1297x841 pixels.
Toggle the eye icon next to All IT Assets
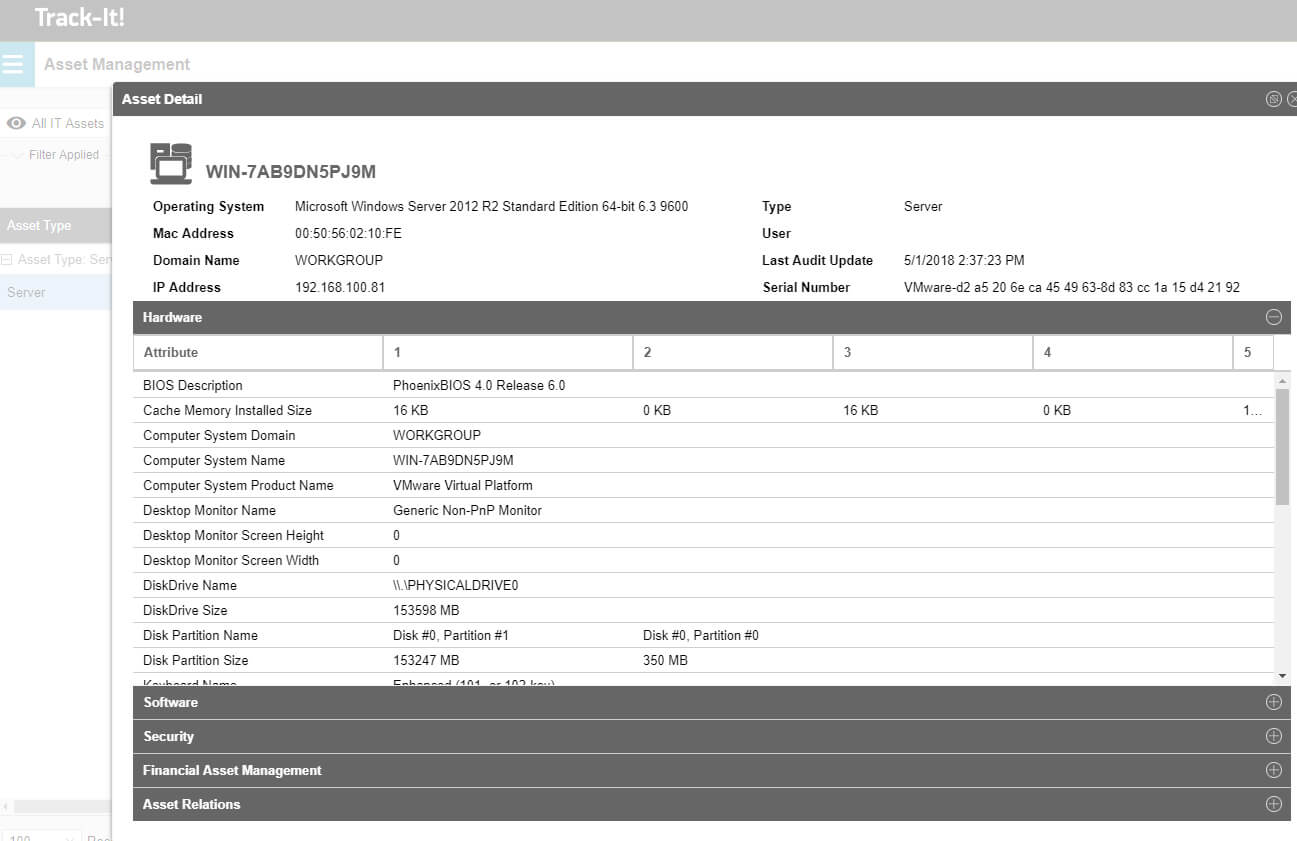coord(14,122)
